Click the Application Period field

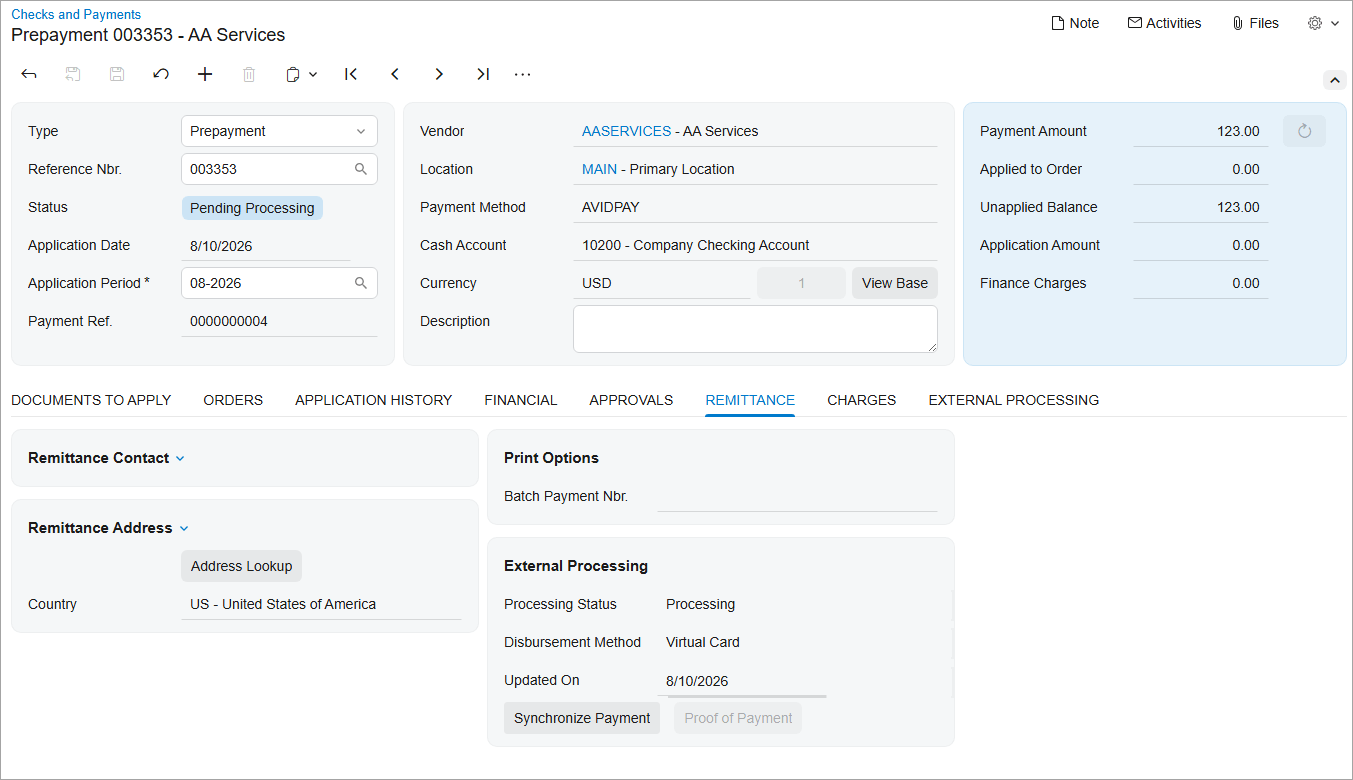[x=279, y=283]
